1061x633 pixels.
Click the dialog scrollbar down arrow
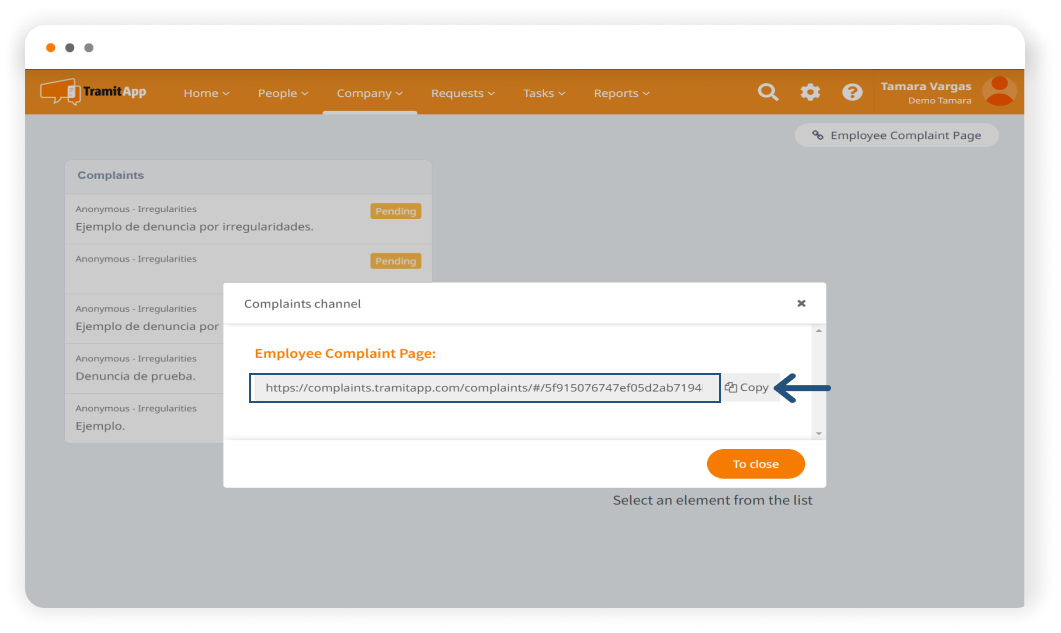coord(819,433)
